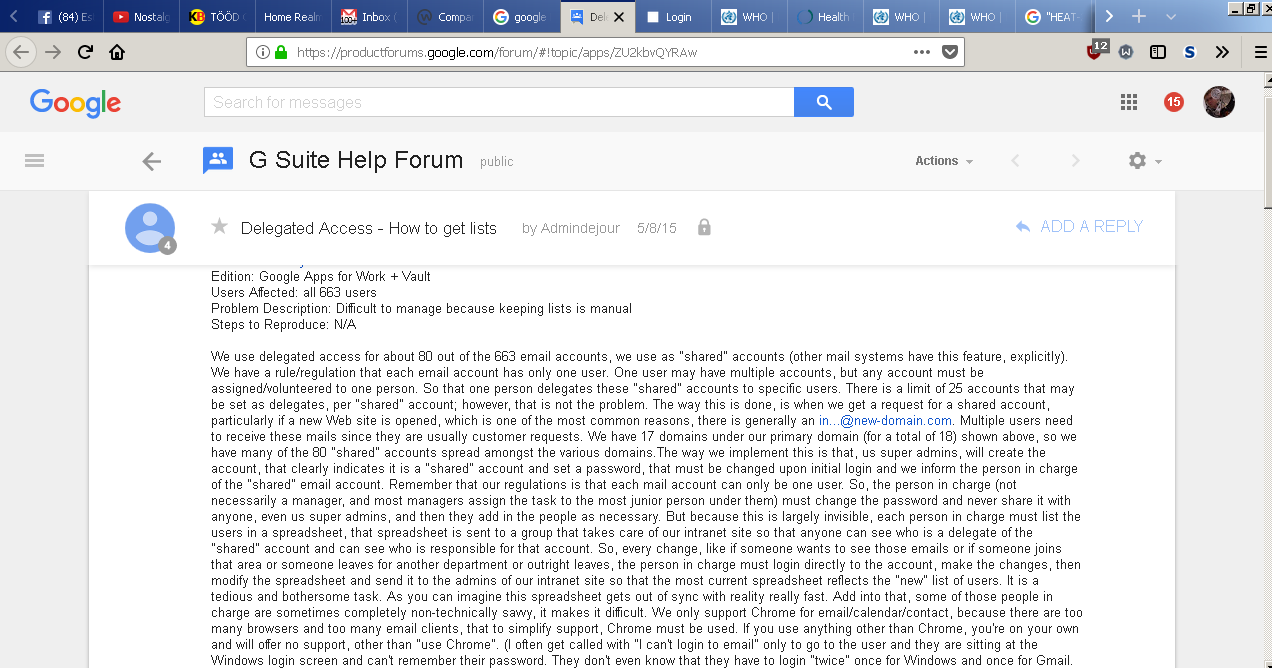List all tabs dropdown arrow
This screenshot has width=1272, height=668.
[1171, 17]
